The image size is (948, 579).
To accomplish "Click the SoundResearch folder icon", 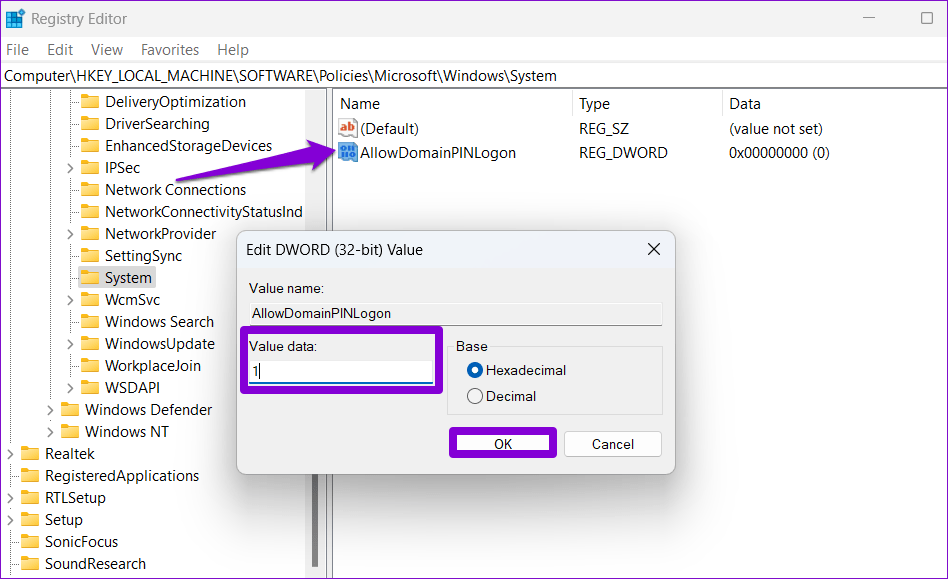I will [x=30, y=564].
